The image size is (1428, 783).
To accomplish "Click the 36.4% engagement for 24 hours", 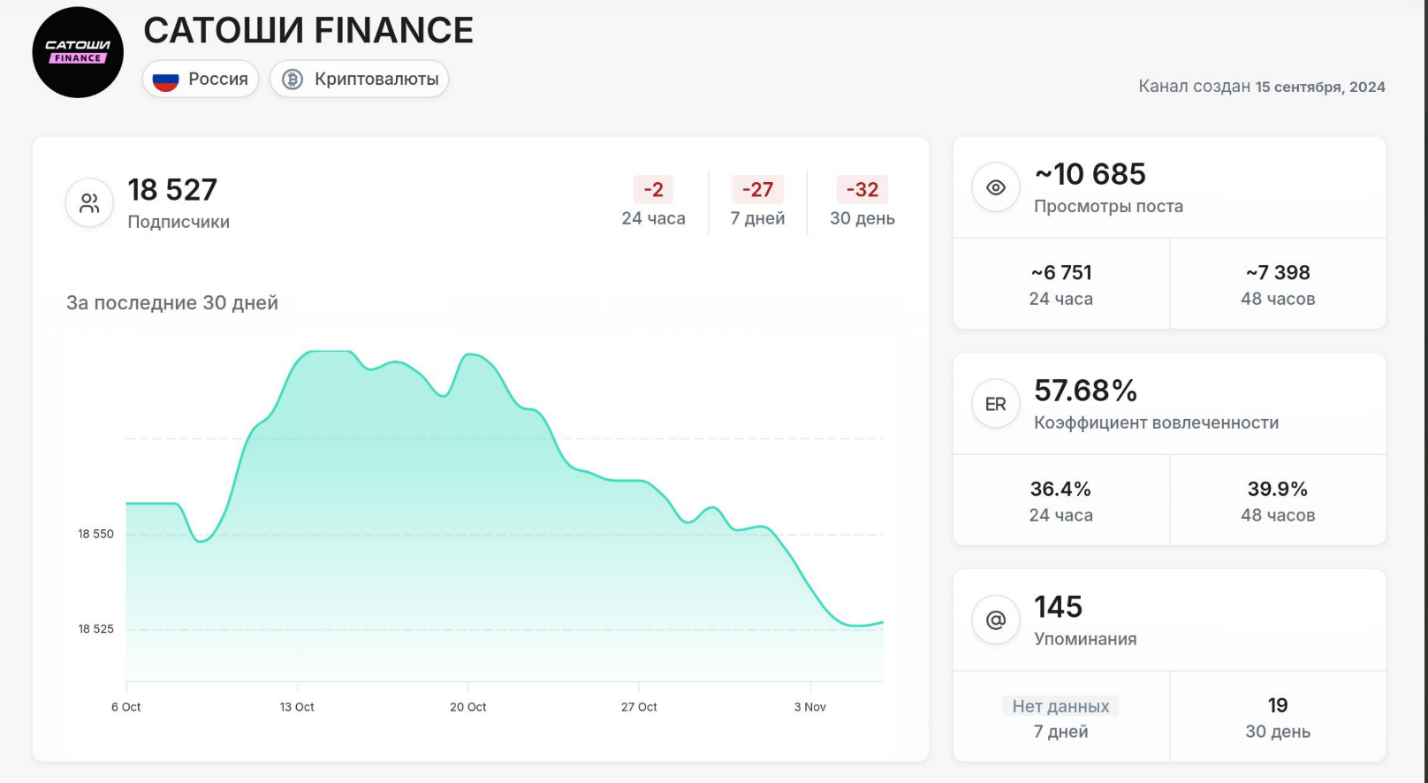I will (1060, 489).
